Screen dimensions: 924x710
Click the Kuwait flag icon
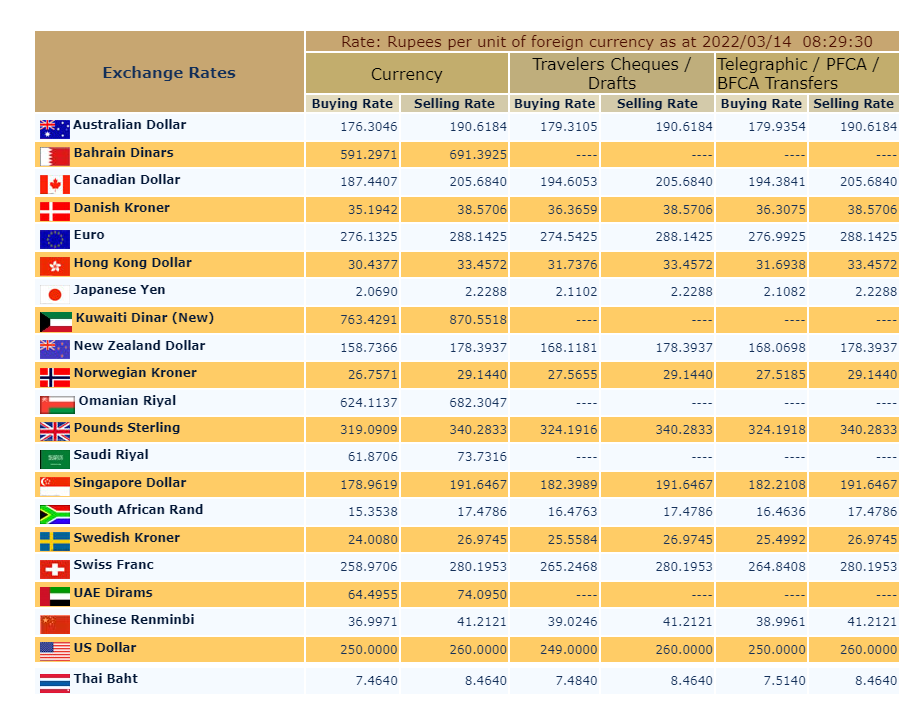point(56,322)
